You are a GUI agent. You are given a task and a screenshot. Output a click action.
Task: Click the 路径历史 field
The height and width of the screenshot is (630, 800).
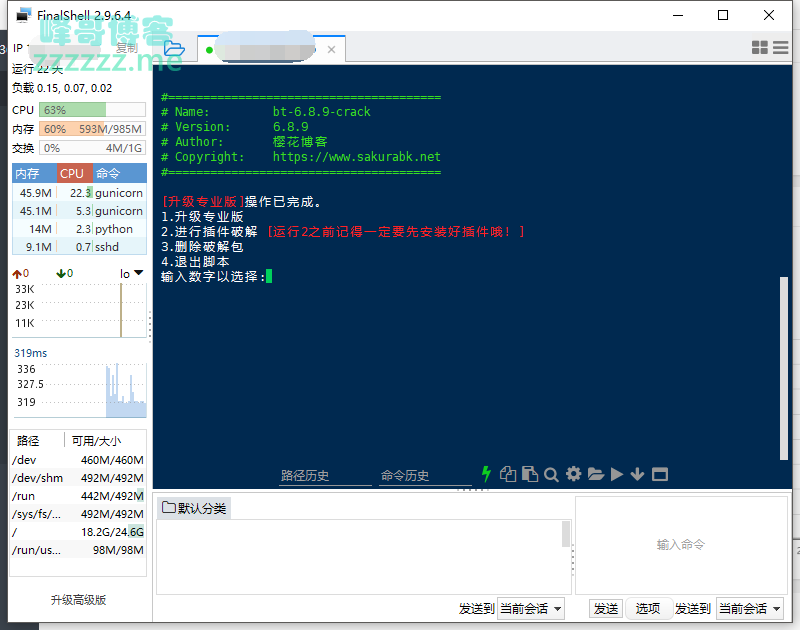click(325, 475)
